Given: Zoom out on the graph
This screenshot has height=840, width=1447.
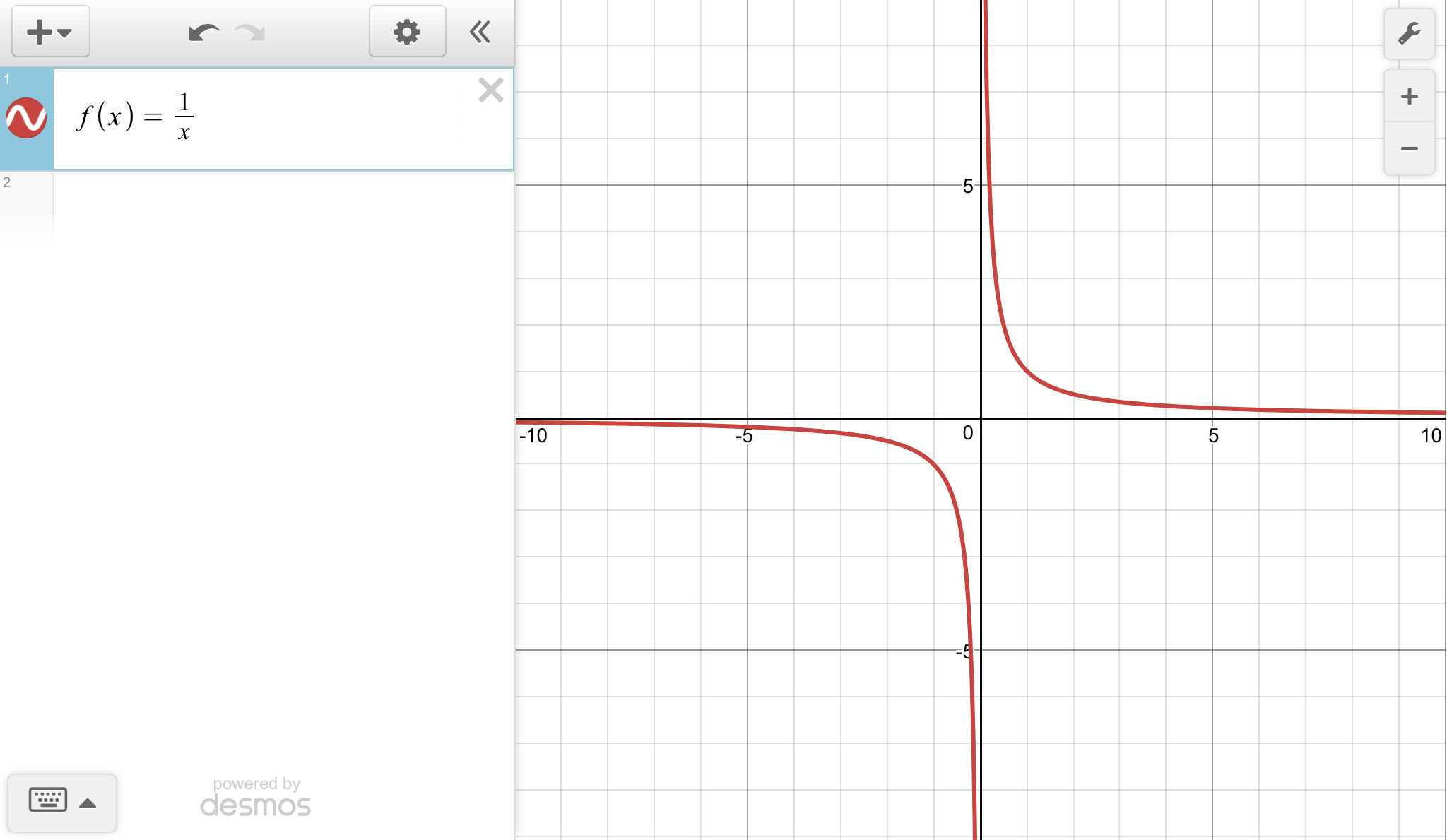Looking at the screenshot, I should click(x=1409, y=148).
